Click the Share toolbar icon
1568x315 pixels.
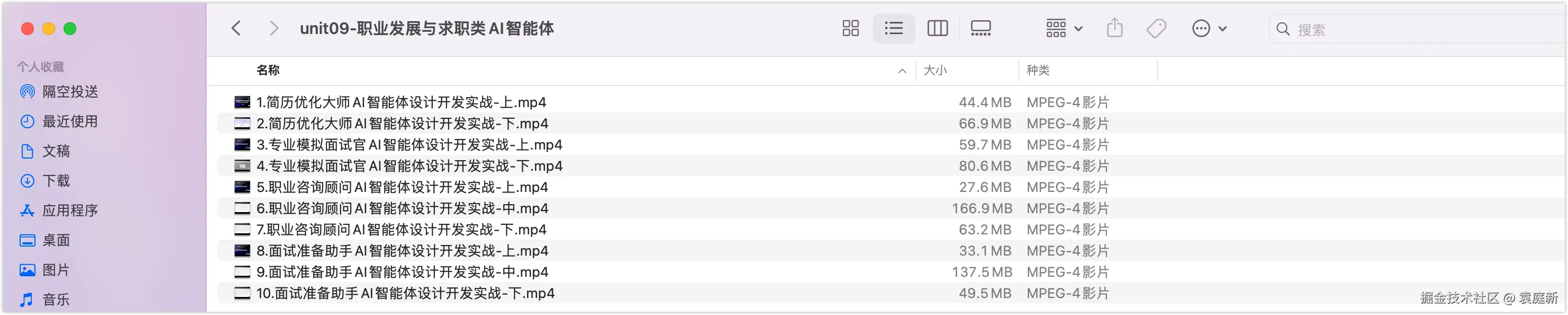(x=1114, y=28)
